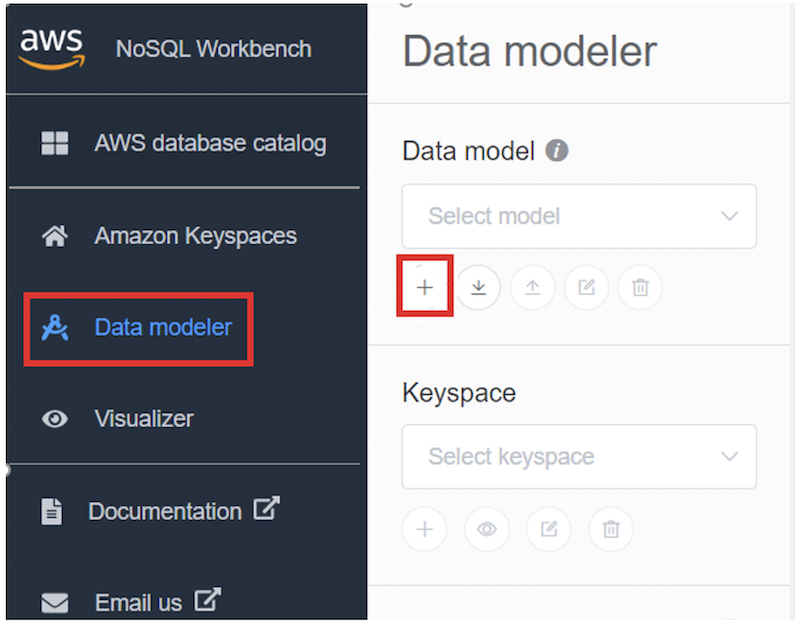Expand Select model chevron arrow
Image resolution: width=800 pixels, height=630 pixels.
point(730,216)
